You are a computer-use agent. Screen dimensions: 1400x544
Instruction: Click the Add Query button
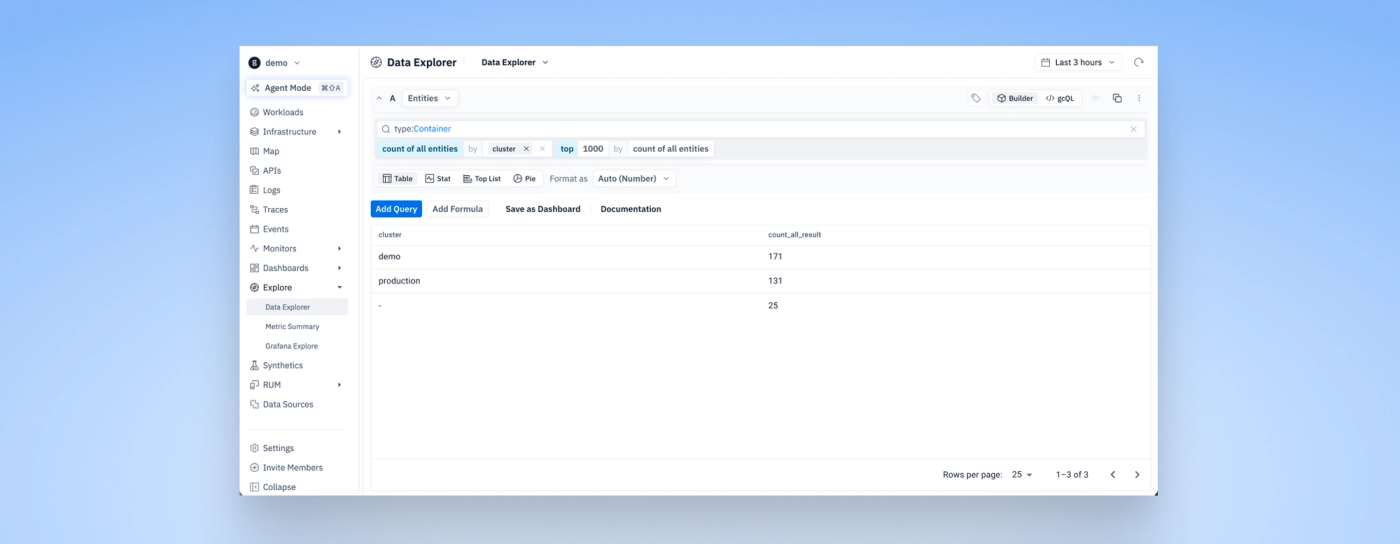click(x=396, y=209)
